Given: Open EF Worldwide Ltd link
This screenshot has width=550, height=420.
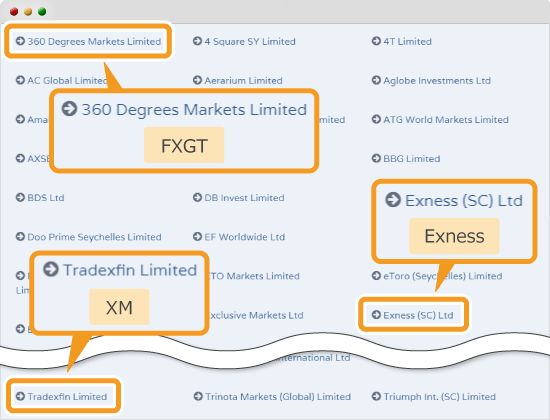Looking at the screenshot, I should (x=244, y=237).
